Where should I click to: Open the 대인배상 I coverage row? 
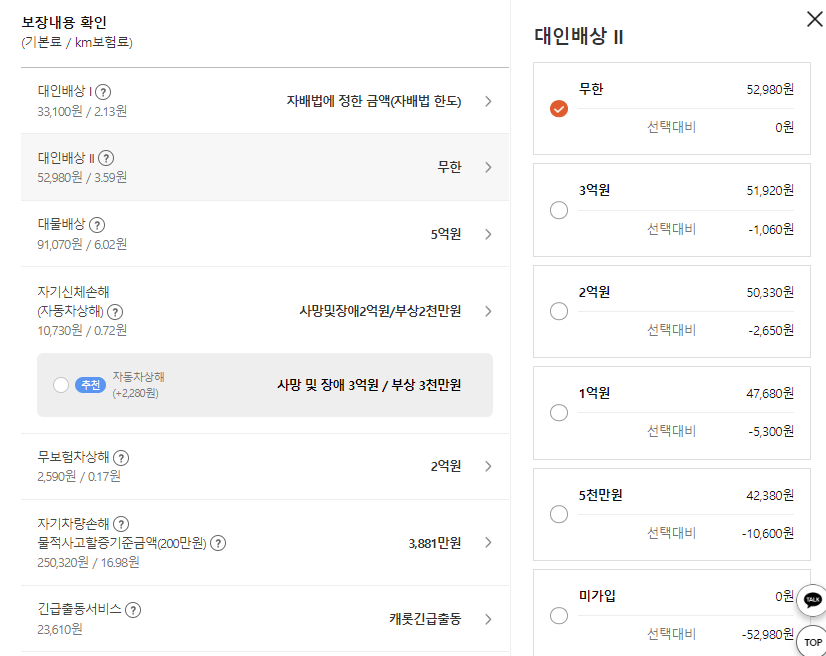click(x=488, y=99)
